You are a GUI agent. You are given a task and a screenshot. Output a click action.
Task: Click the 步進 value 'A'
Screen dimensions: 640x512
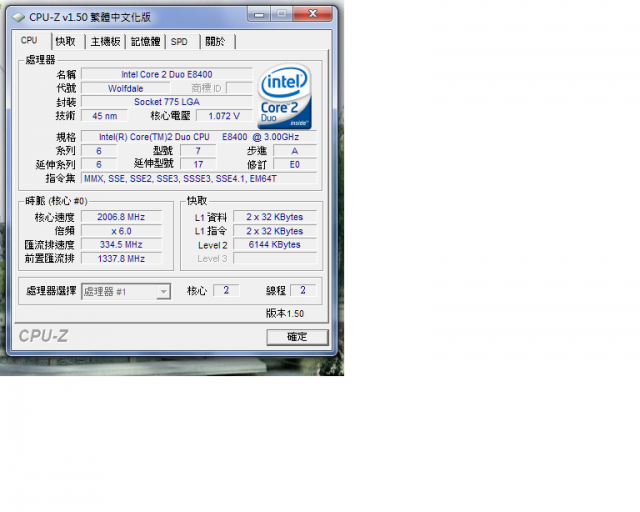295,151
